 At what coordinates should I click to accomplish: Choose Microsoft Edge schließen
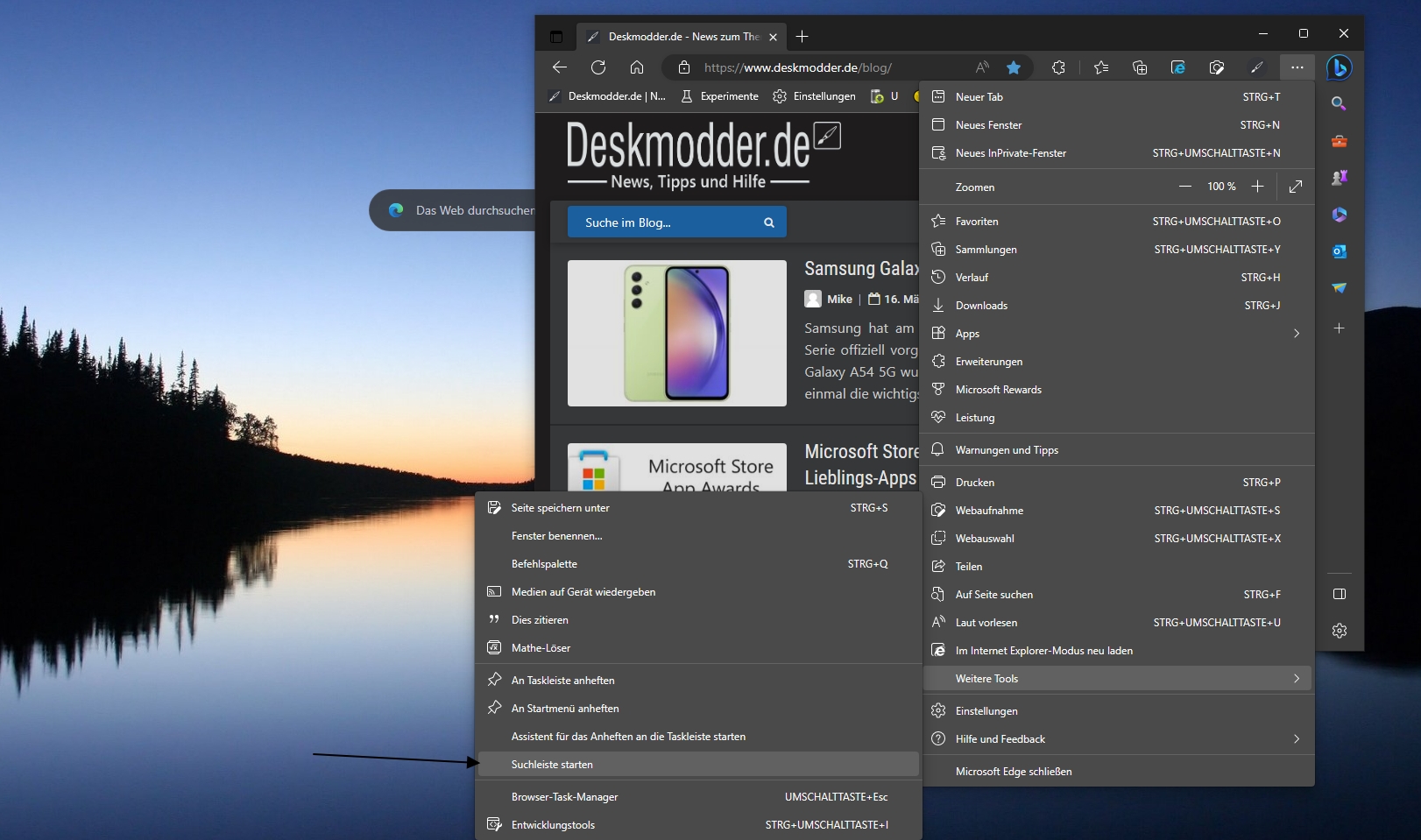coord(1118,772)
